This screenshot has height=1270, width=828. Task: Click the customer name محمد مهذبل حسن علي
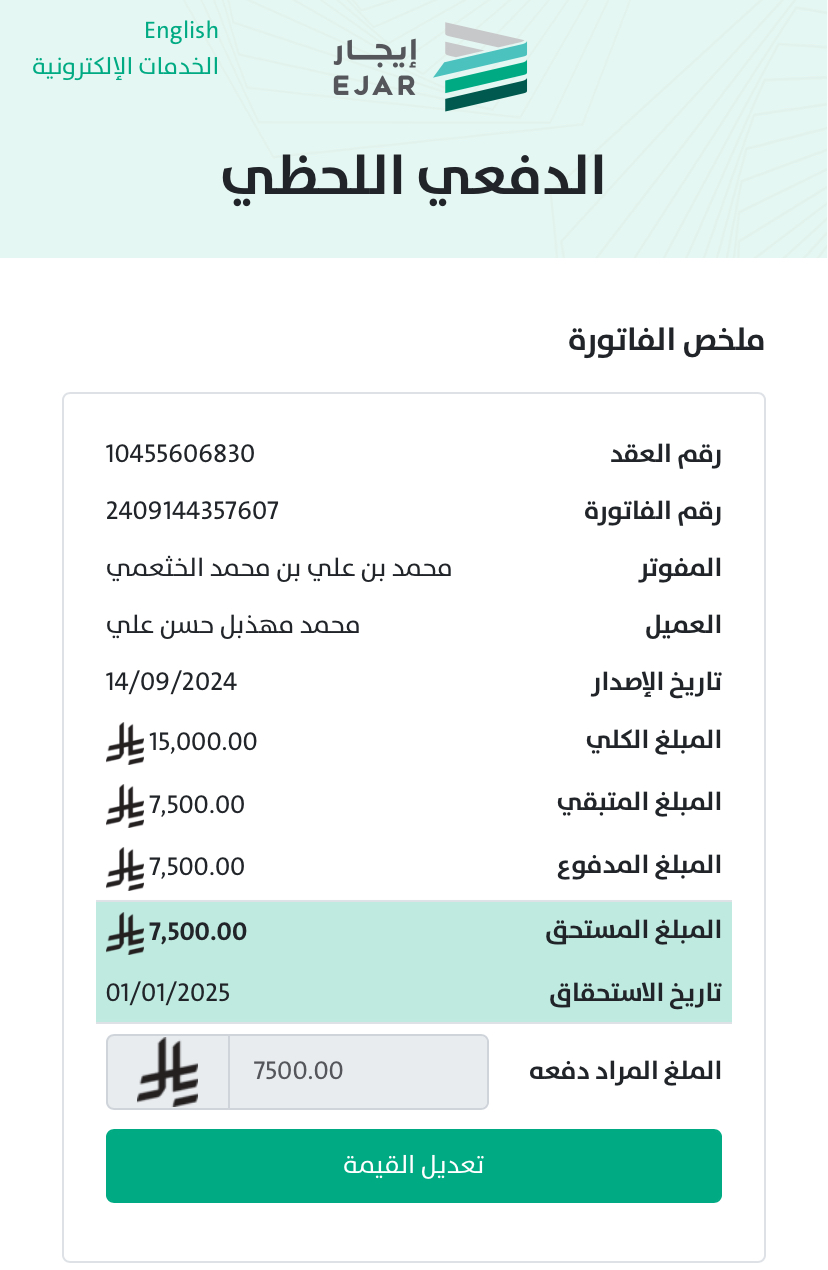pyautogui.click(x=233, y=626)
